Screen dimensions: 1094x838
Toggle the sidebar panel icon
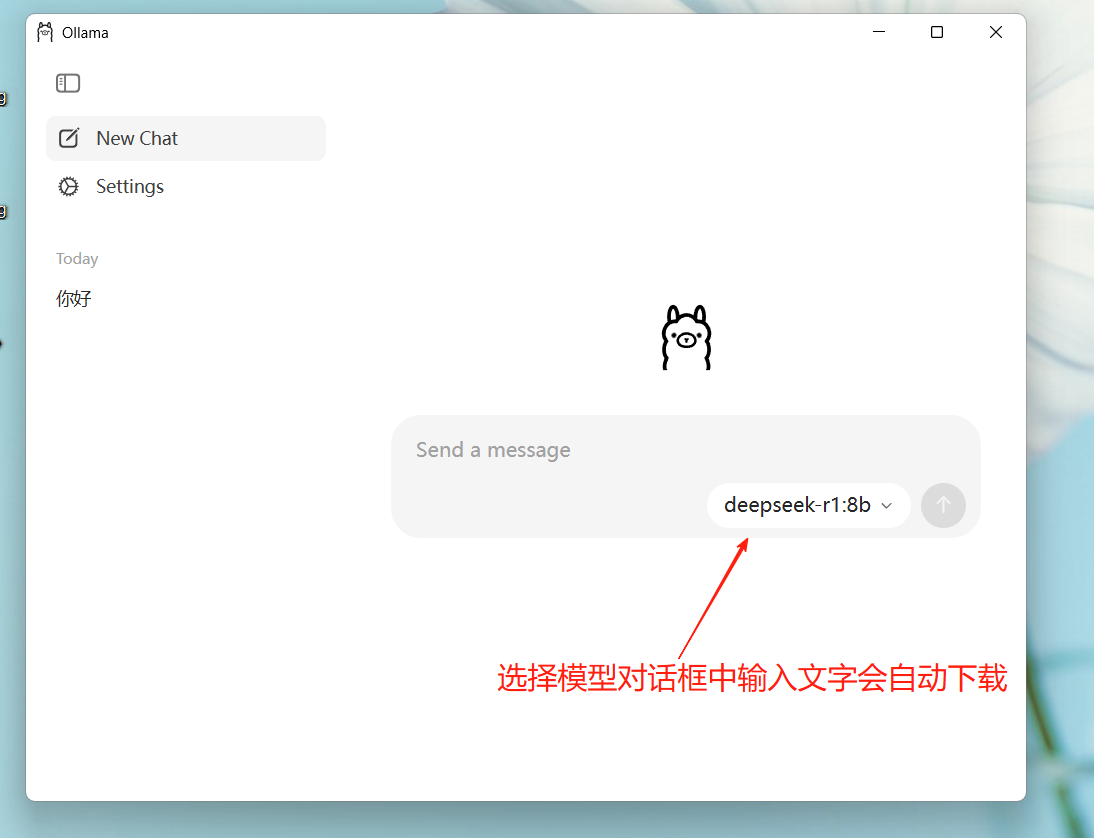tap(68, 83)
